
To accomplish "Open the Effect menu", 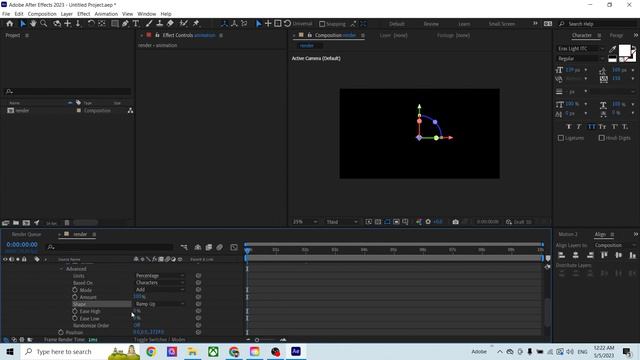I will pyautogui.click(x=84, y=14).
